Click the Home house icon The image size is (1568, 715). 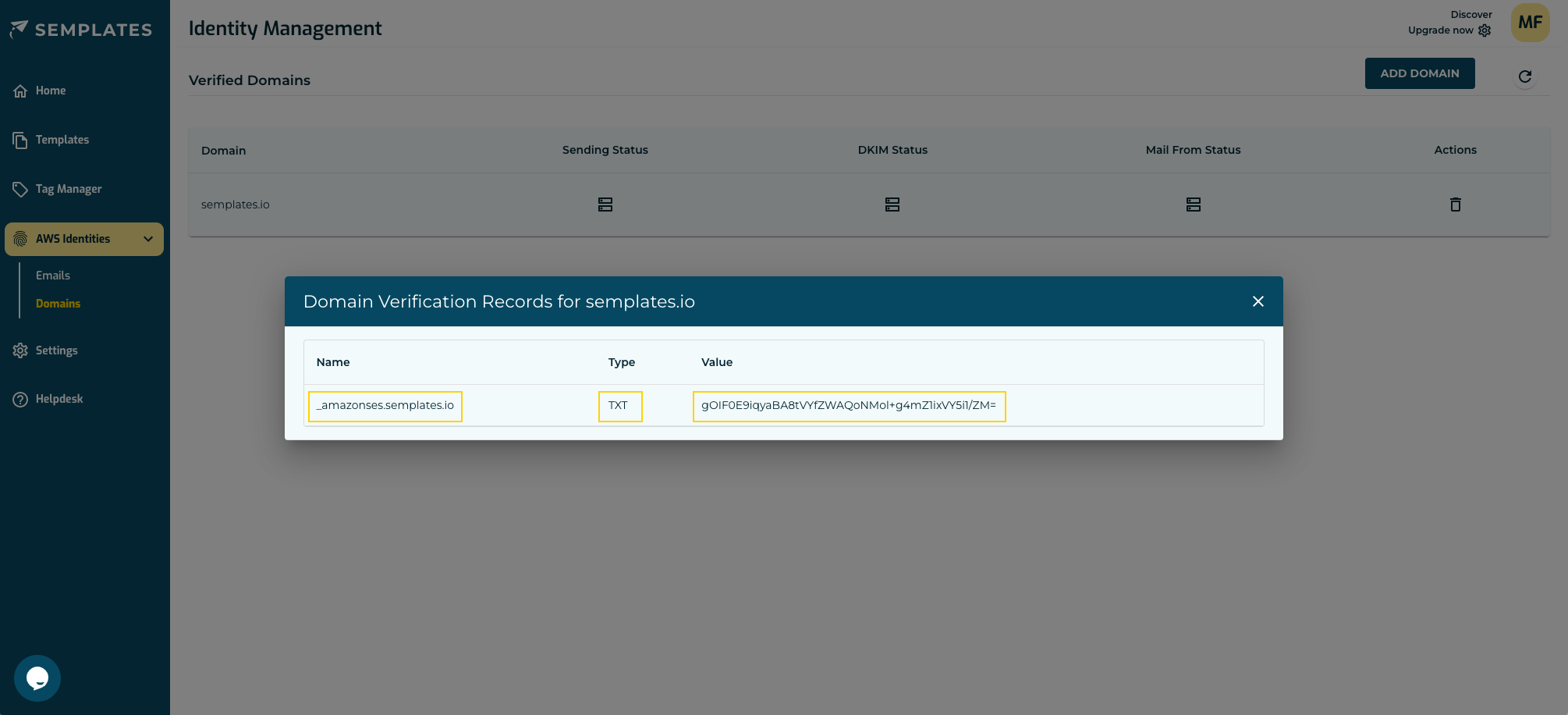pyautogui.click(x=20, y=91)
